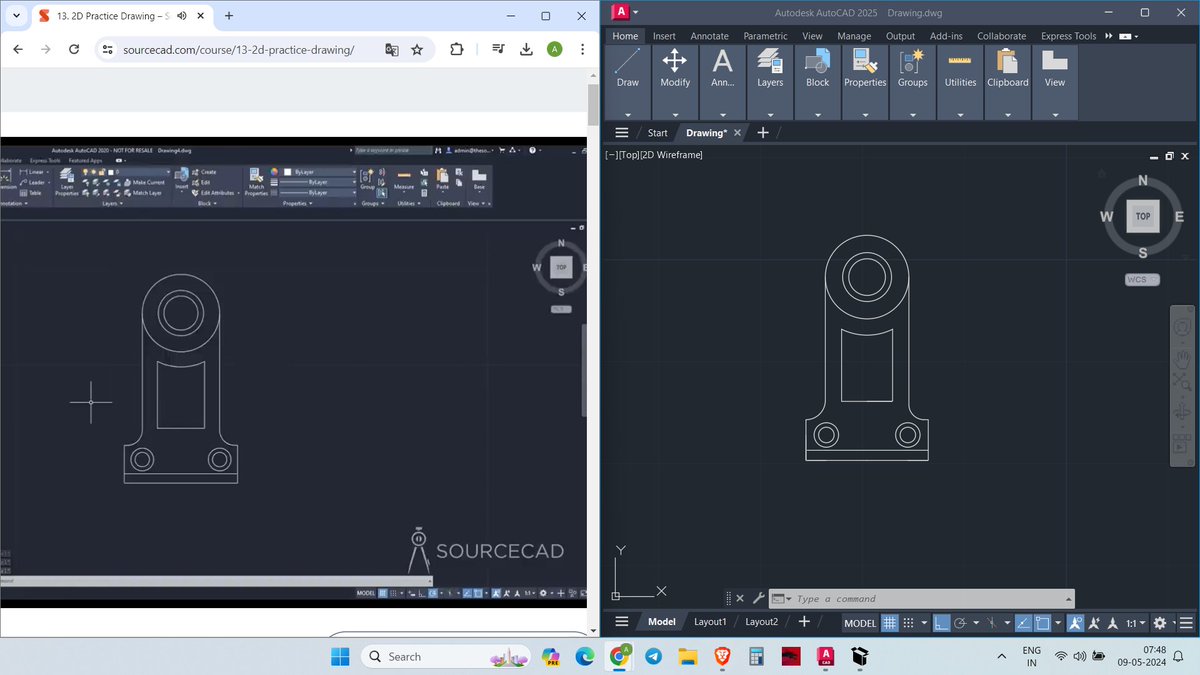Expand the Draw panel dropdown arrow
The image size is (1200, 675).
(x=628, y=114)
